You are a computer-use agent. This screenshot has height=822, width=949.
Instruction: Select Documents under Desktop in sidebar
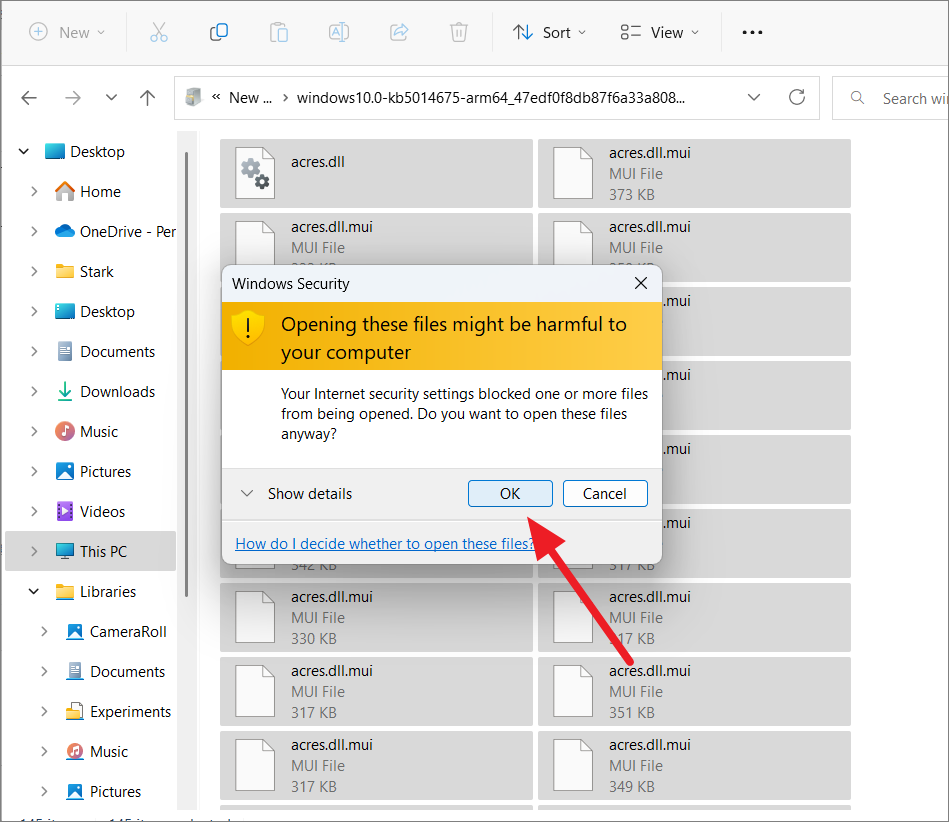117,352
